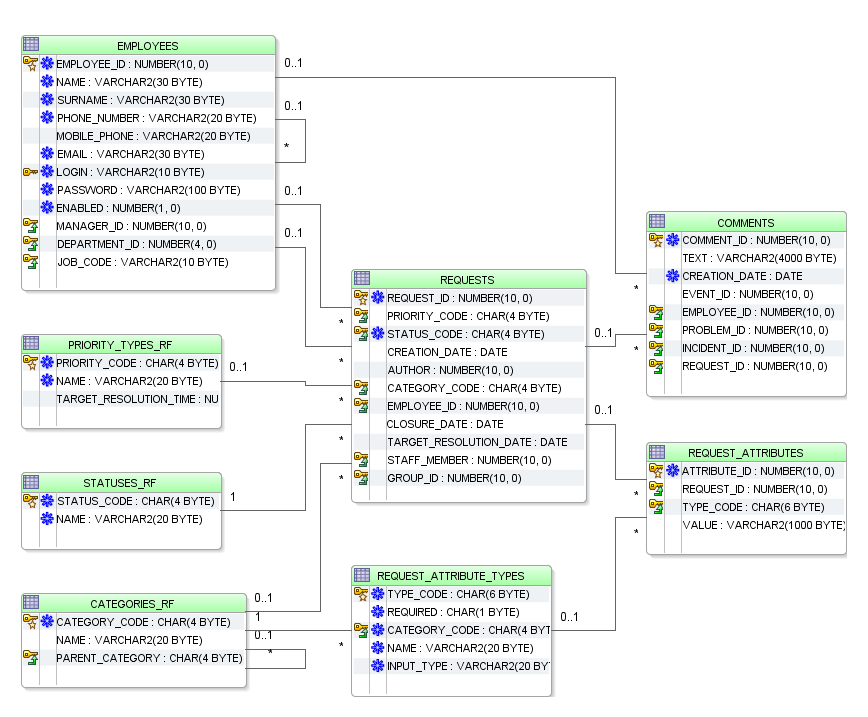This screenshot has width=868, height=717.
Task: Select the CATEGORIES_RF table title
Action: point(132,603)
